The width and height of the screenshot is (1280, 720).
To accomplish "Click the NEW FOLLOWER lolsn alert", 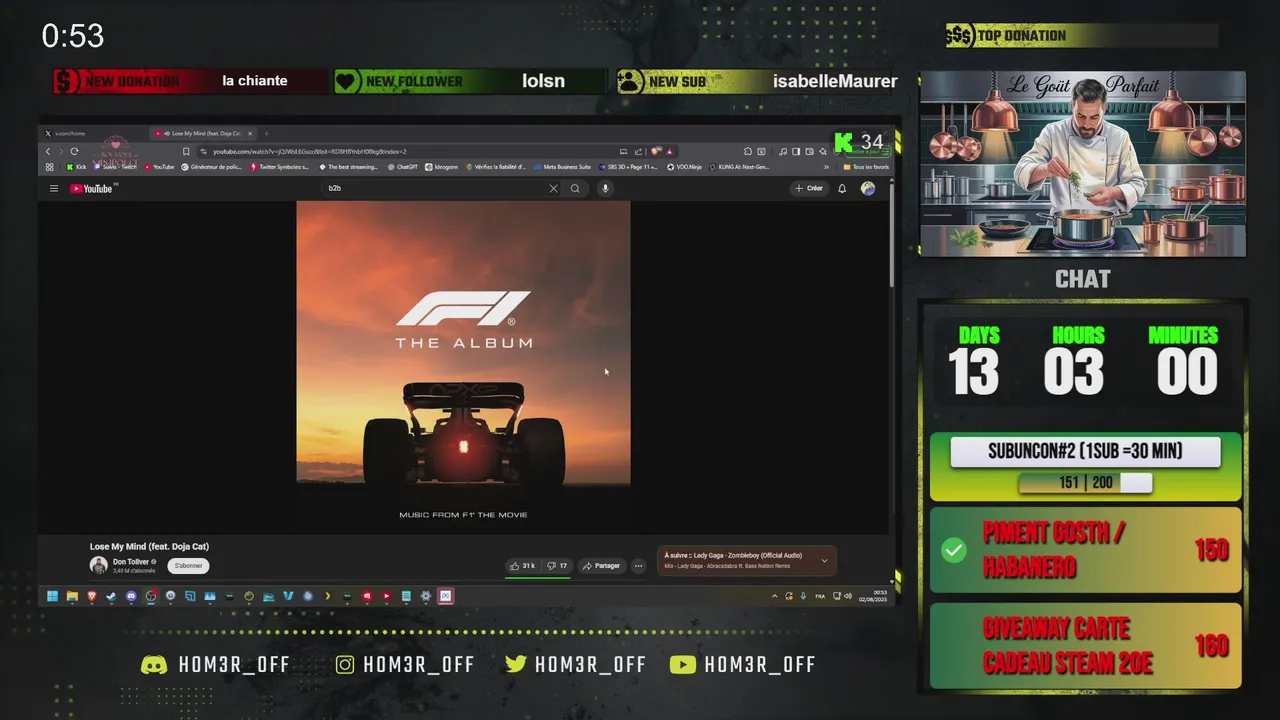I will tap(470, 81).
